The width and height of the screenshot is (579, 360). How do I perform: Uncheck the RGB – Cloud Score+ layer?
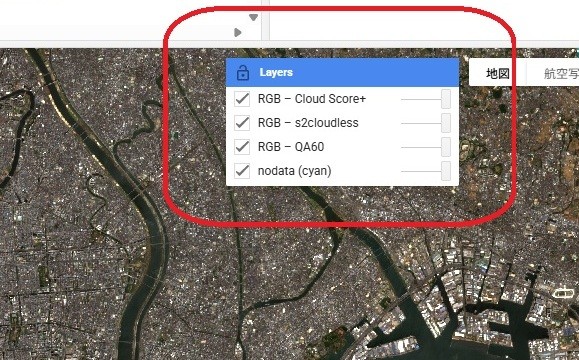[242, 99]
